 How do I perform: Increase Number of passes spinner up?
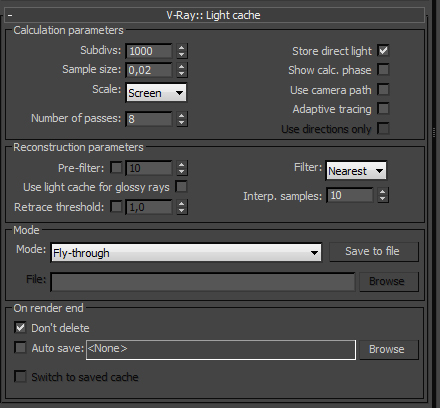[x=181, y=115]
